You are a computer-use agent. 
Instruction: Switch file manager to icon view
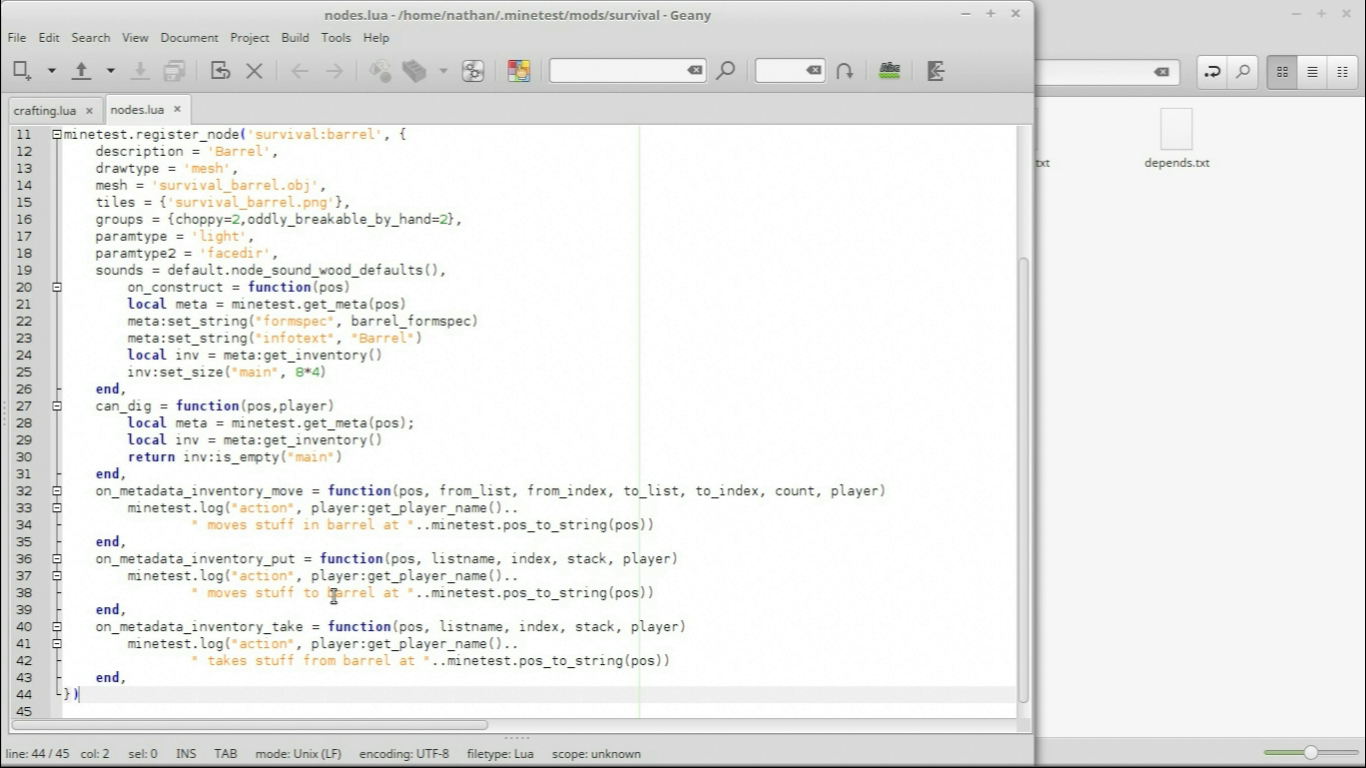[1282, 72]
